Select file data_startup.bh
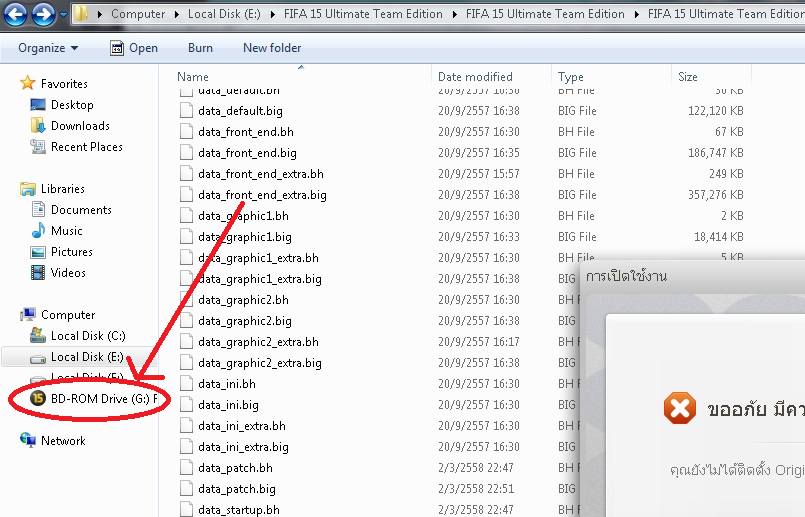 239,510
